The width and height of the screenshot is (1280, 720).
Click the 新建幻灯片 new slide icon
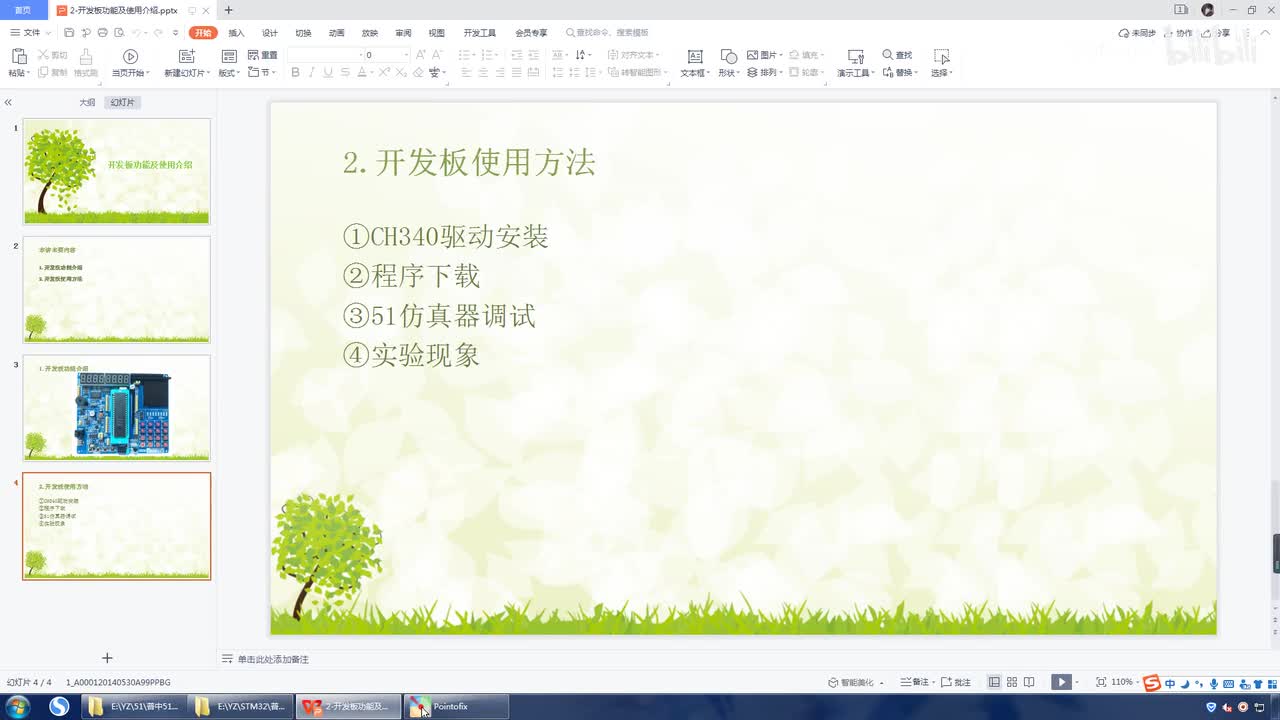point(186,56)
